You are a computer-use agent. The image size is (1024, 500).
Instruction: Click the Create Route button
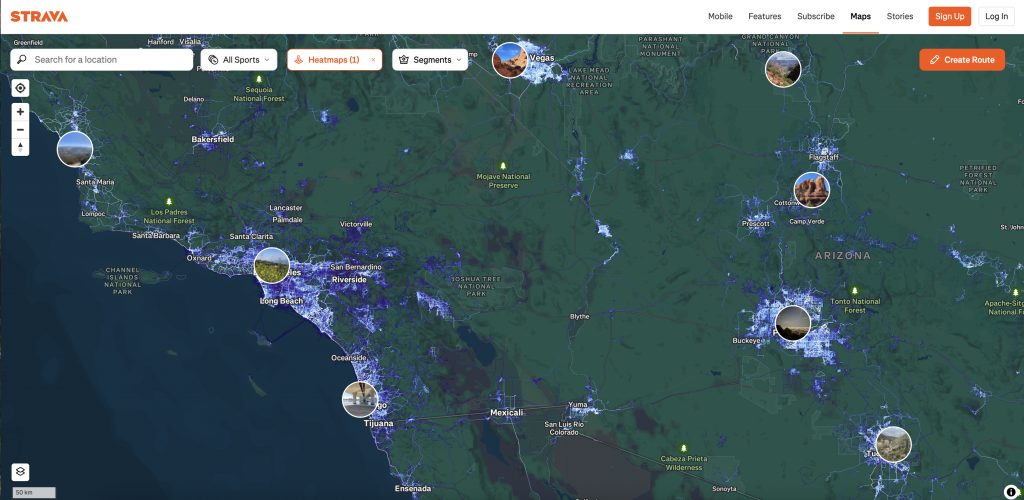(962, 59)
